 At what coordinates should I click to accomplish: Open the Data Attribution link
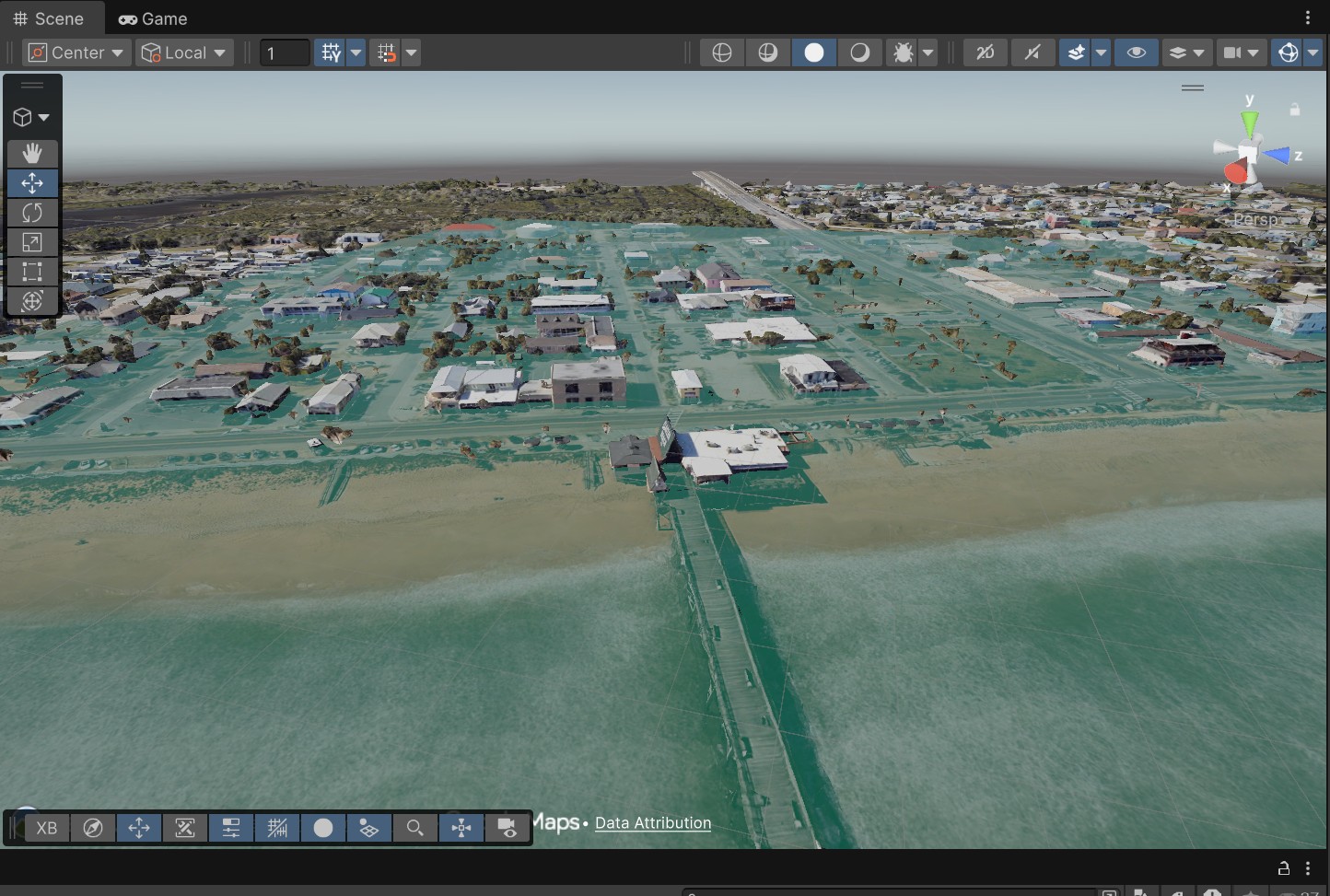point(653,823)
